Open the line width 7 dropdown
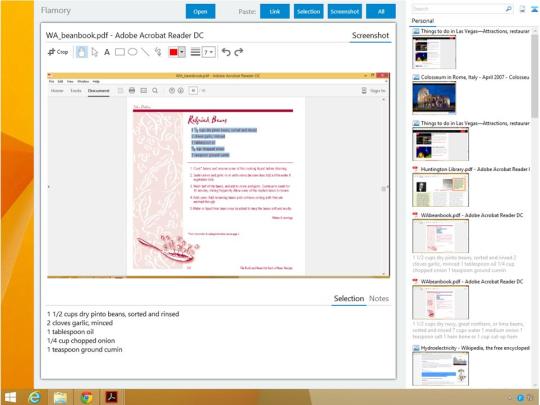This screenshot has height=405, width=540. click(209, 52)
